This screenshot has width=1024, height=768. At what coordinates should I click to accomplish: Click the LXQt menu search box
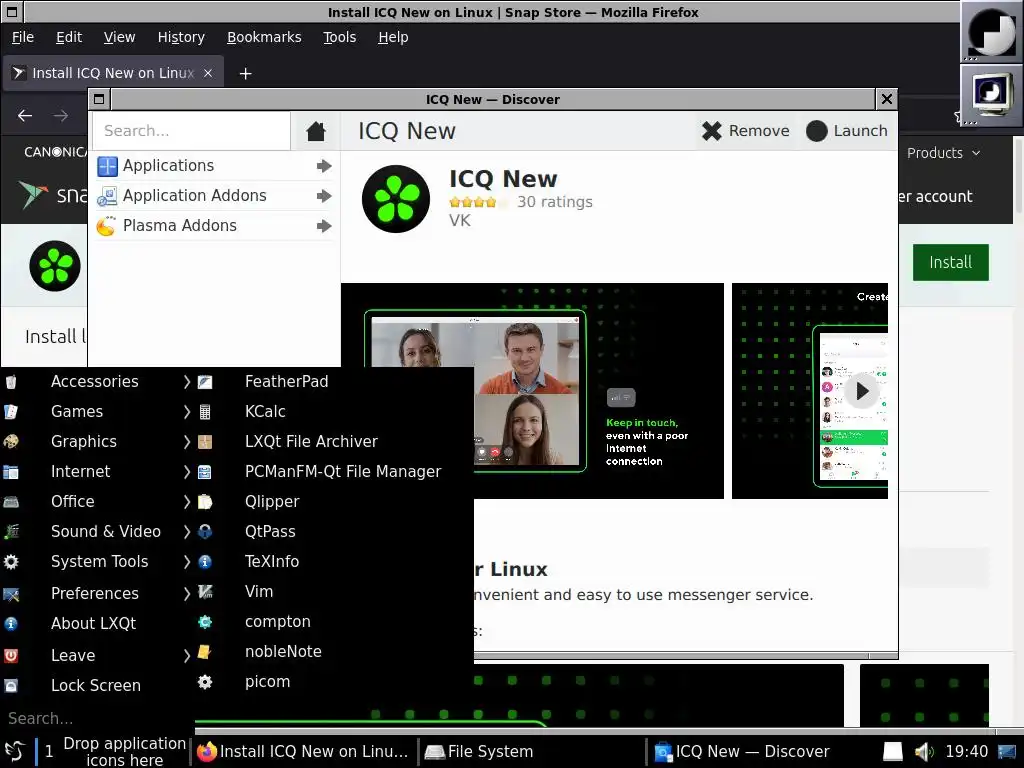98,718
